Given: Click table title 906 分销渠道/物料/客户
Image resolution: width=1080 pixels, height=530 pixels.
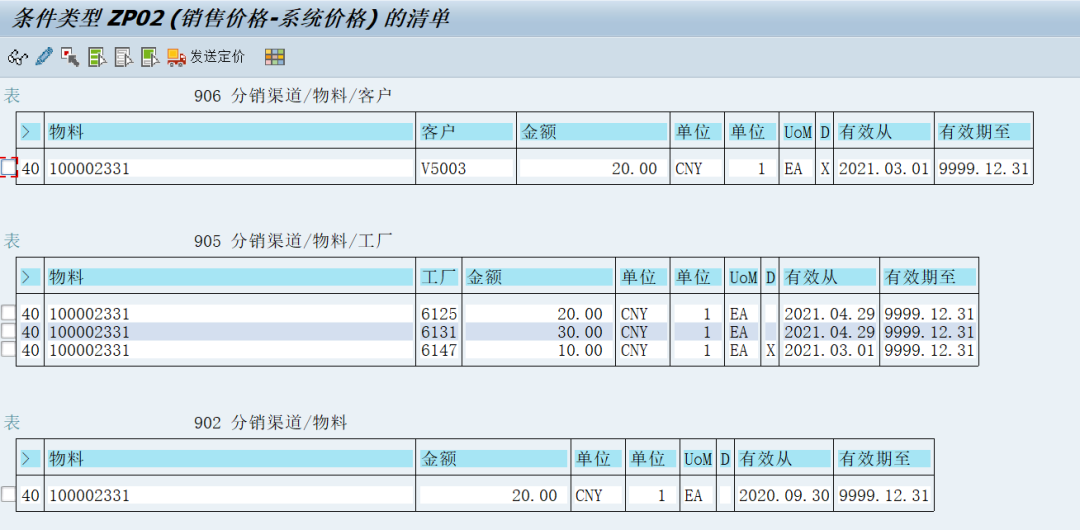Looking at the screenshot, I should pyautogui.click(x=293, y=96).
